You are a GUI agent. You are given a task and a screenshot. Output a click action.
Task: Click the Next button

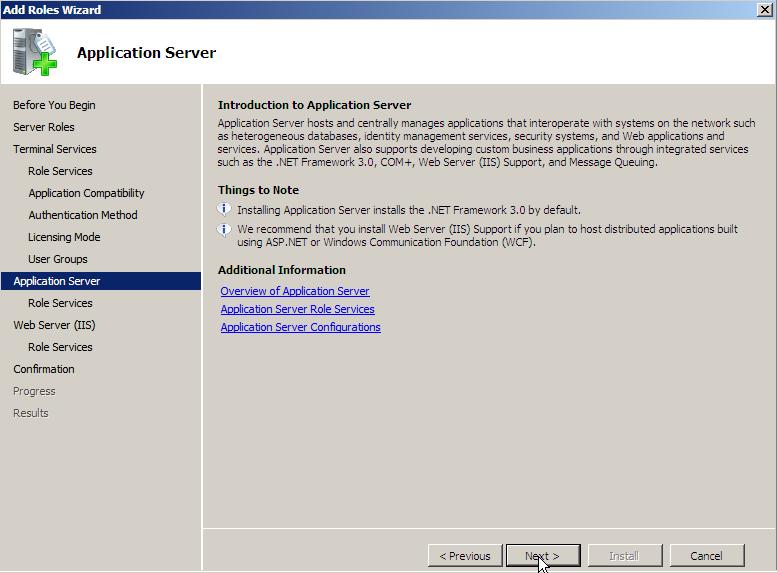click(543, 556)
